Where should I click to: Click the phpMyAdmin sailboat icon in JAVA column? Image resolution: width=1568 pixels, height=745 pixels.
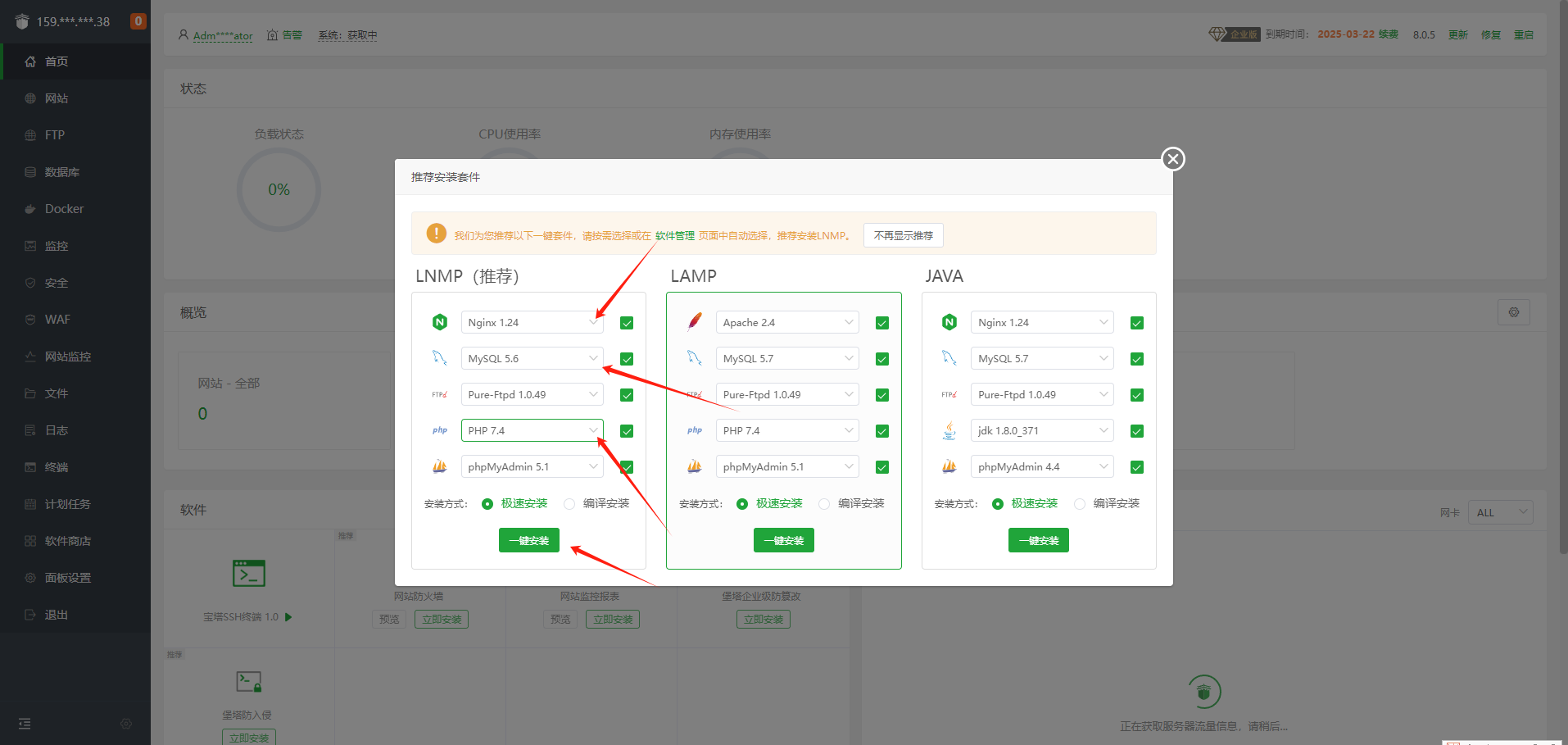point(949,466)
